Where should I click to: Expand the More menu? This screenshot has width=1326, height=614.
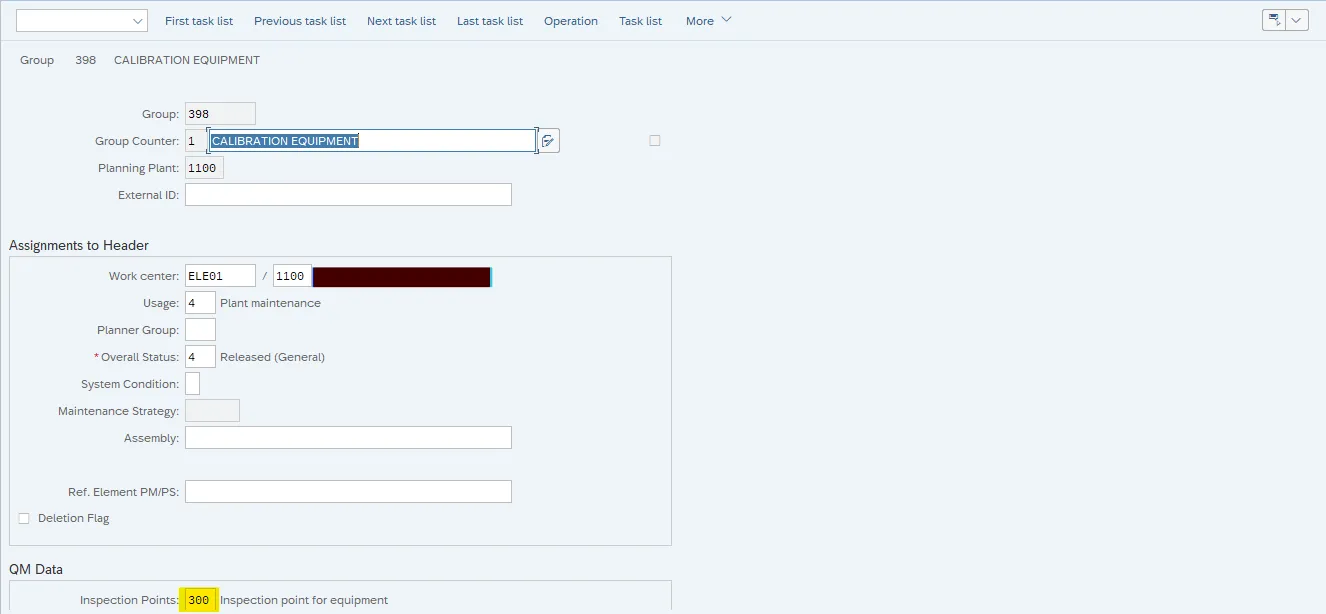(708, 21)
